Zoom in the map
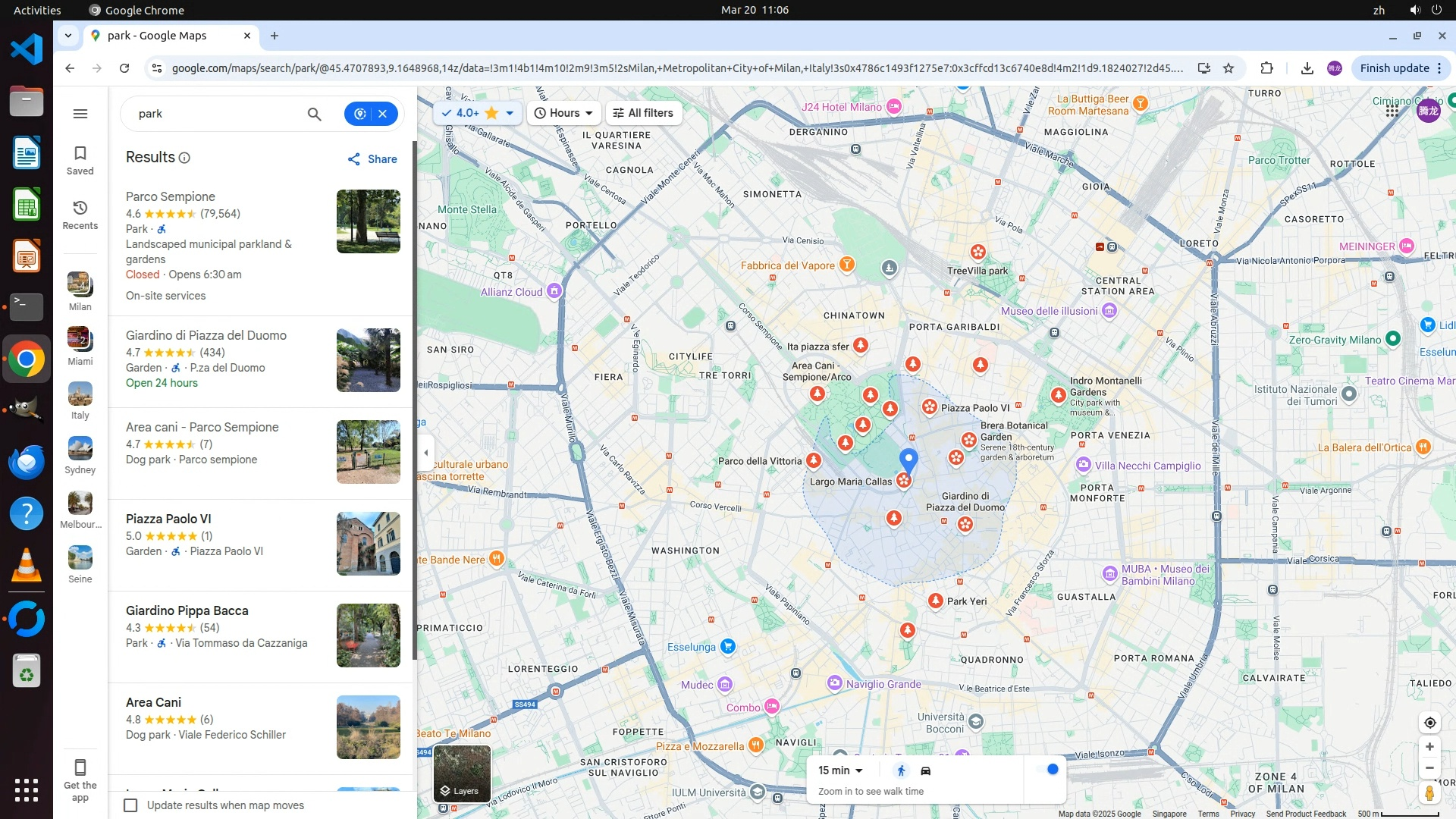1456x819 pixels. [x=1429, y=747]
